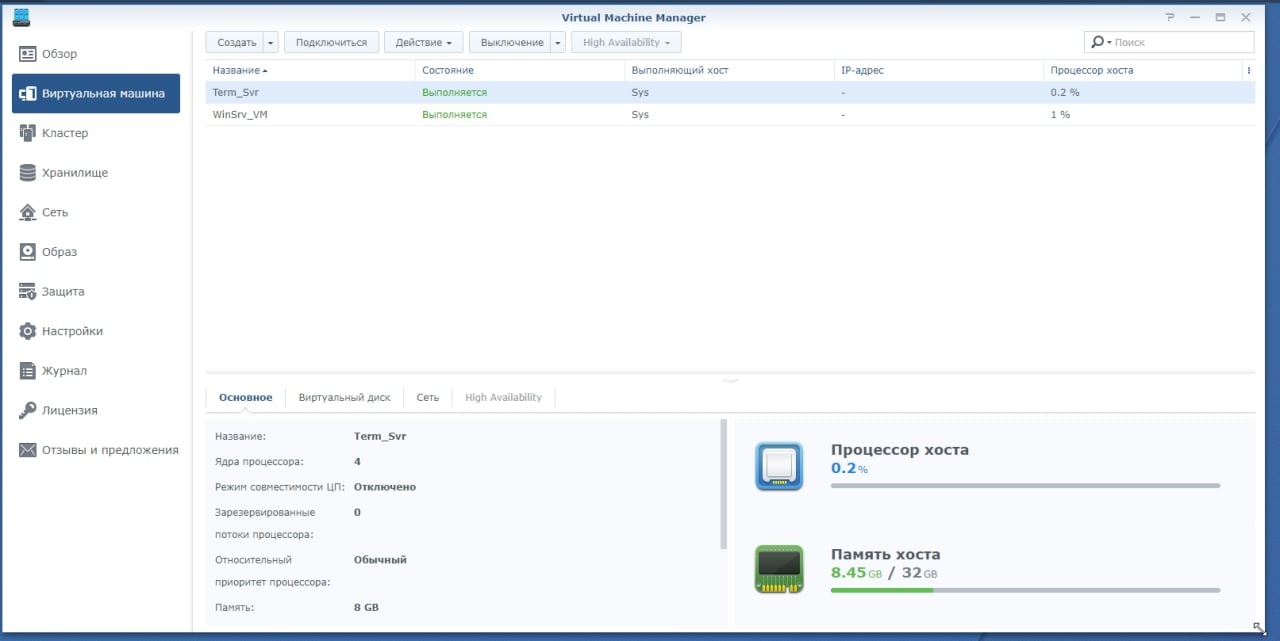This screenshot has width=1280, height=641.
Task: Open the Хранилище storage icon
Action: pyautogui.click(x=28, y=172)
